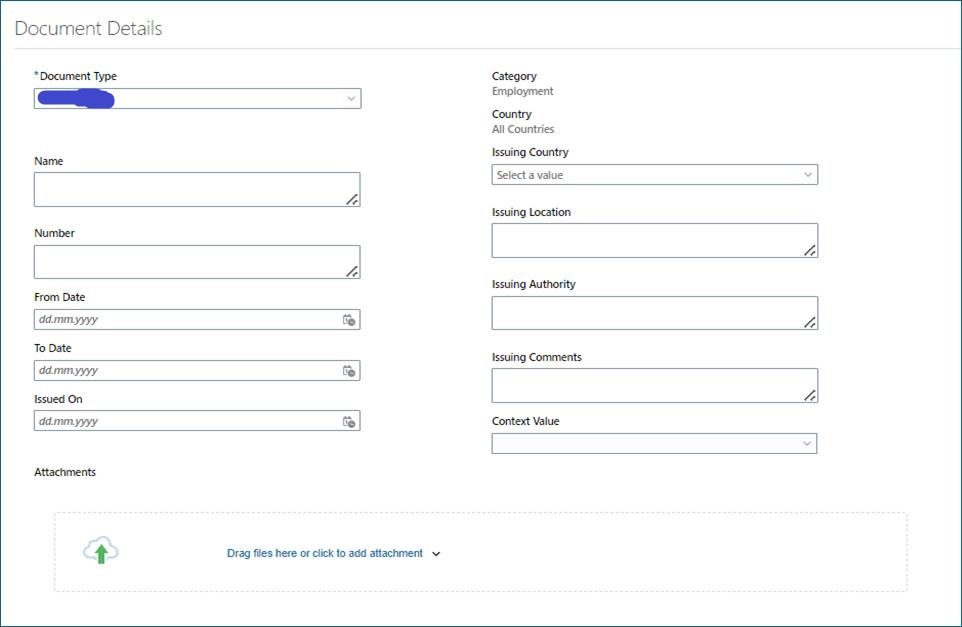The width and height of the screenshot is (962, 627).
Task: Click the To Date label
Action: [x=53, y=348]
